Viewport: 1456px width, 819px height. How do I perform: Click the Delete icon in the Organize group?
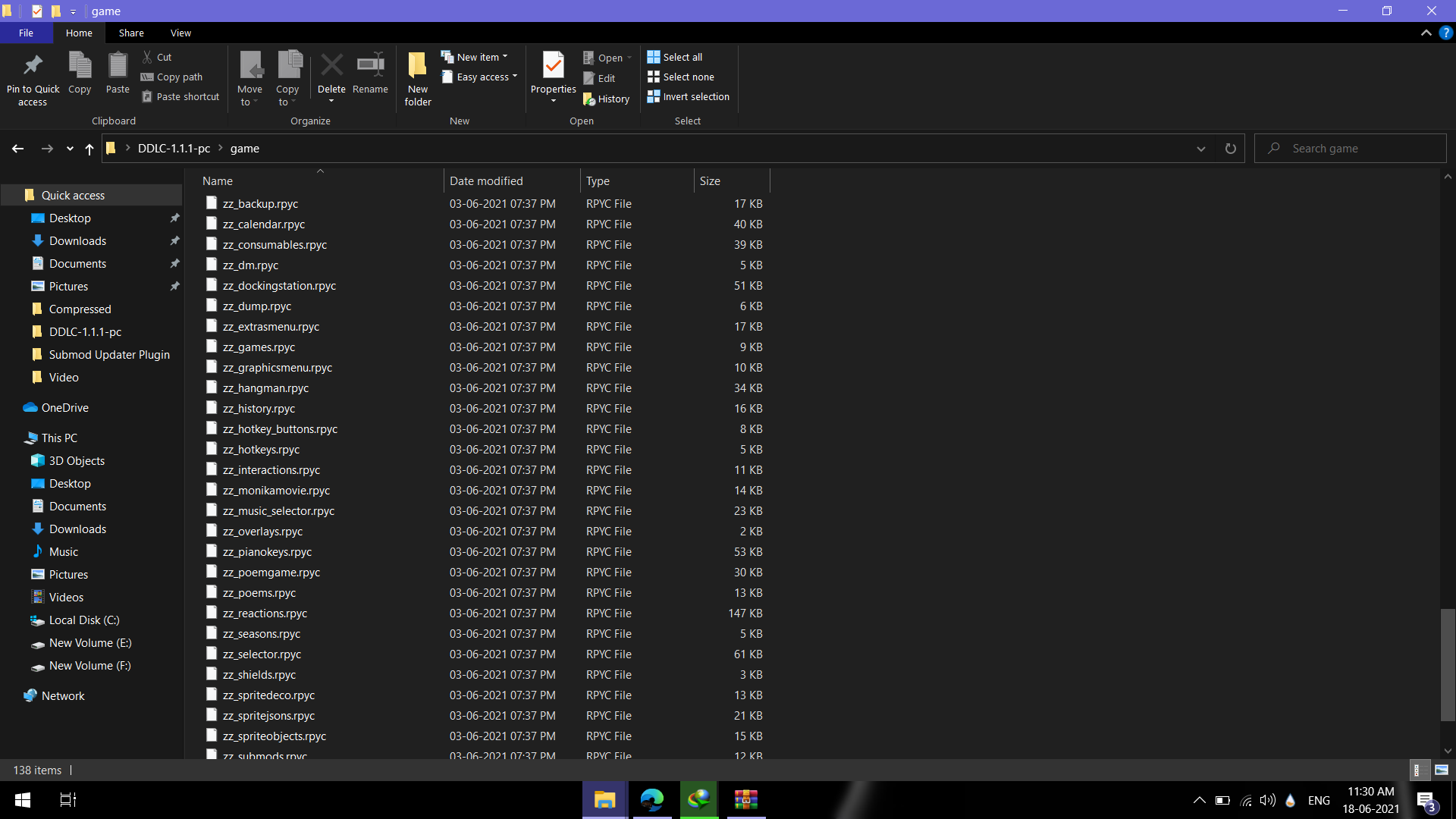coord(331,66)
